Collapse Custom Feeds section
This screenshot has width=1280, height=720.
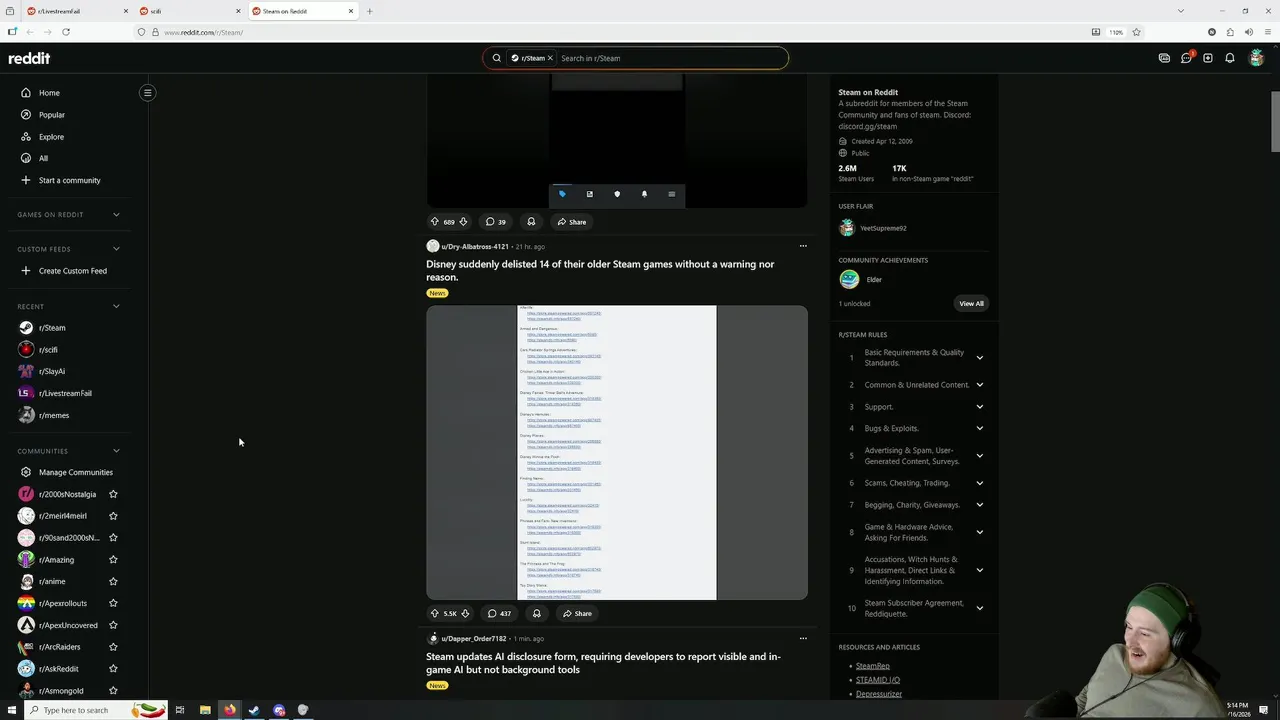[x=116, y=249]
